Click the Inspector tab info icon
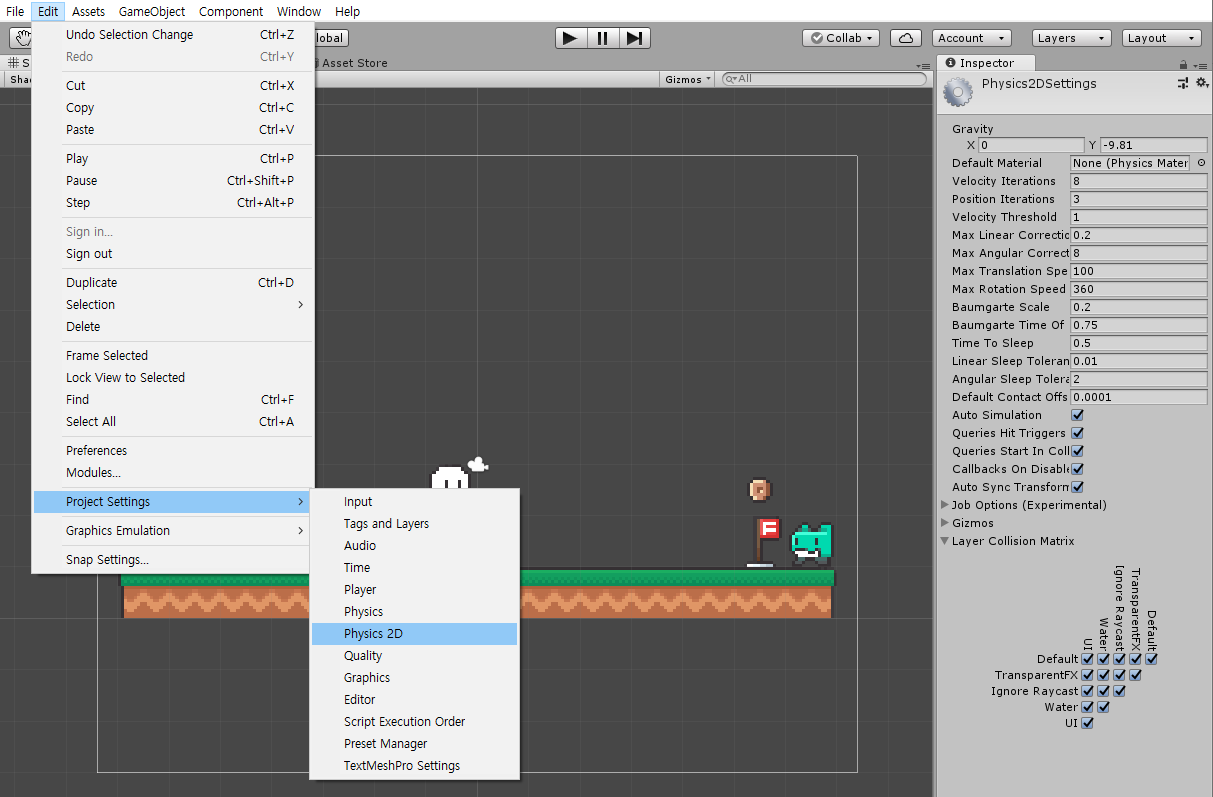This screenshot has width=1213, height=797. [951, 63]
